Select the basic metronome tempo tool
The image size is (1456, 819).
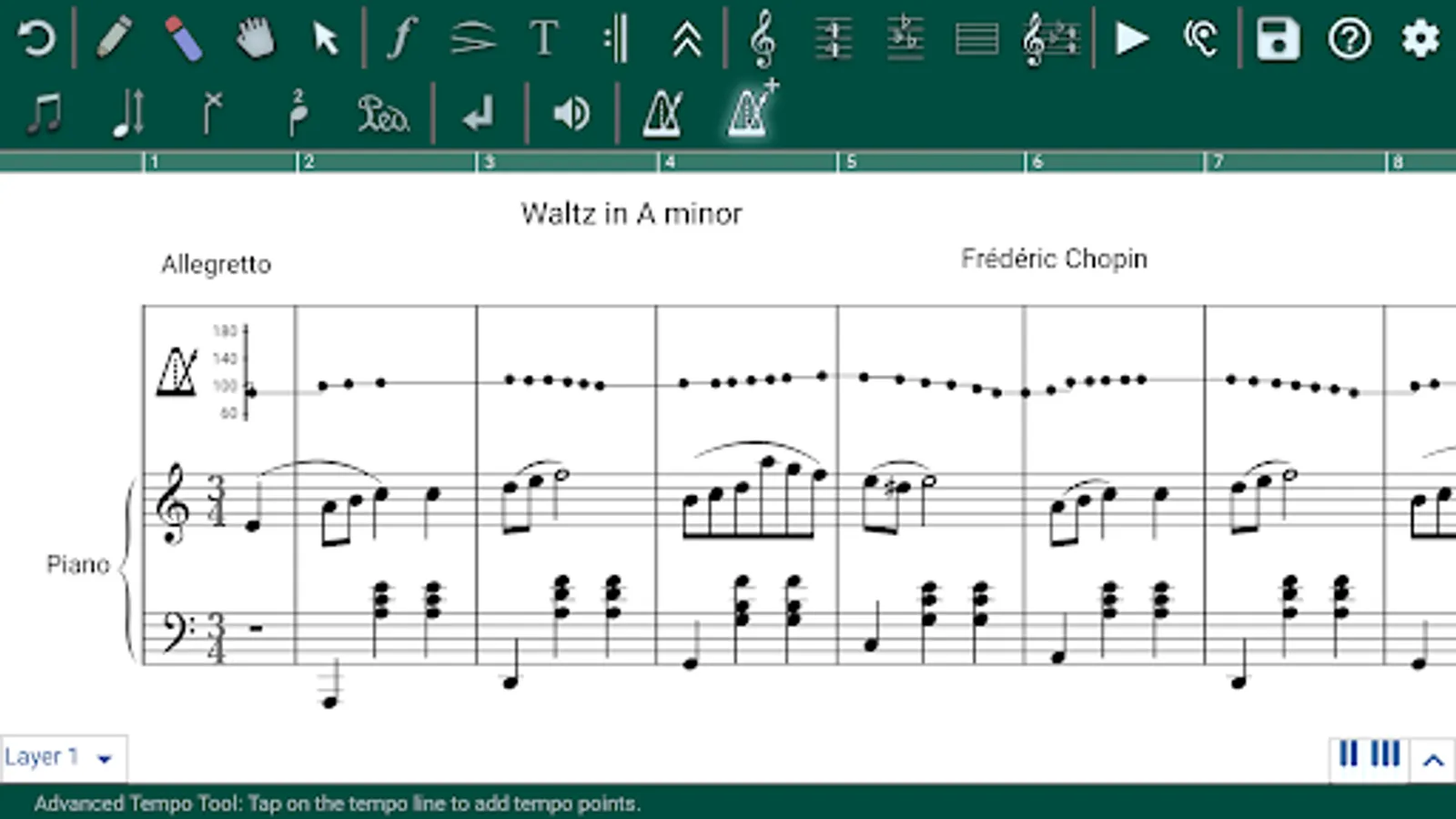click(662, 114)
